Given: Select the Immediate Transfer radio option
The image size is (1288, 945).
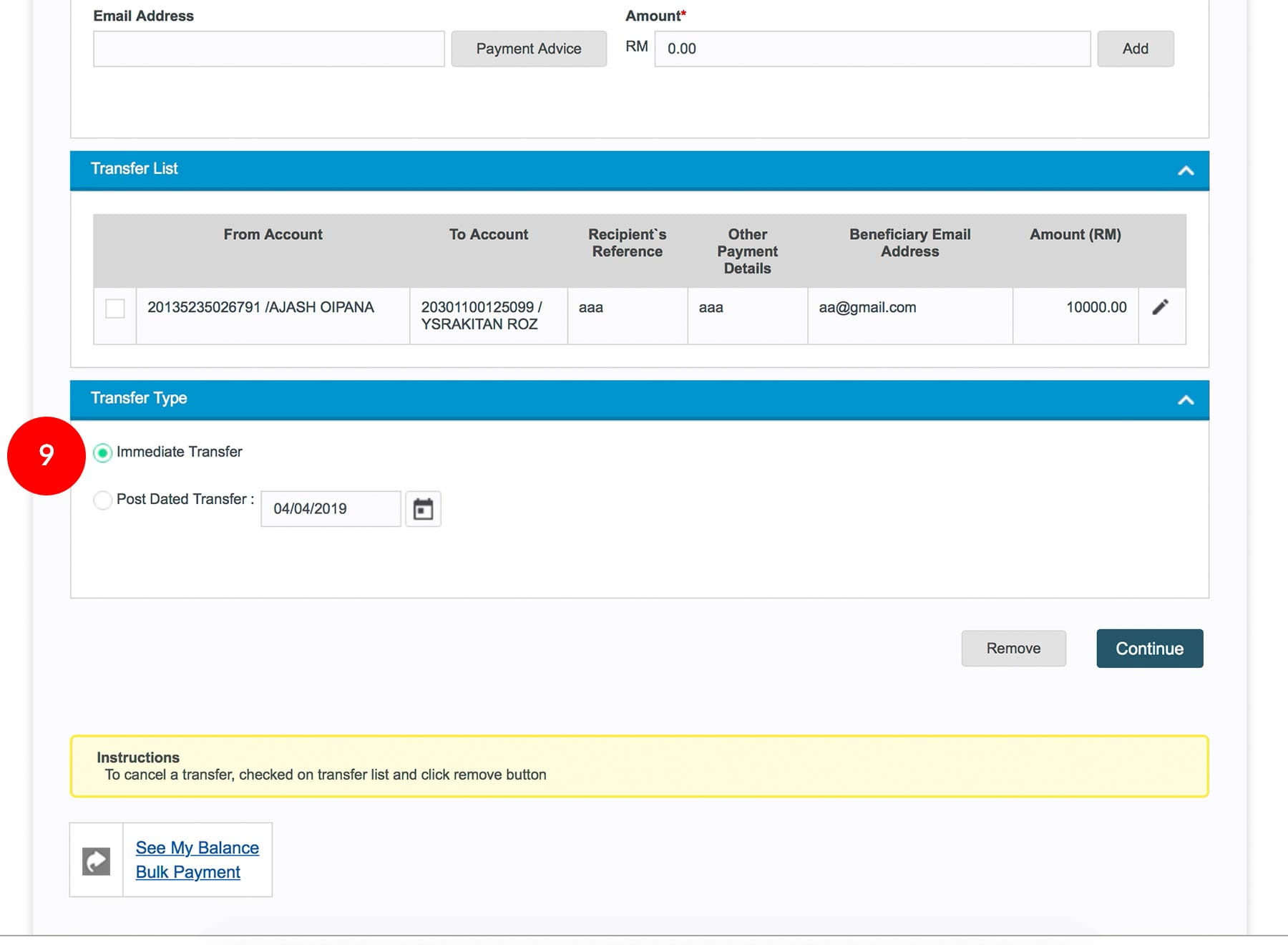Looking at the screenshot, I should tap(103, 452).
